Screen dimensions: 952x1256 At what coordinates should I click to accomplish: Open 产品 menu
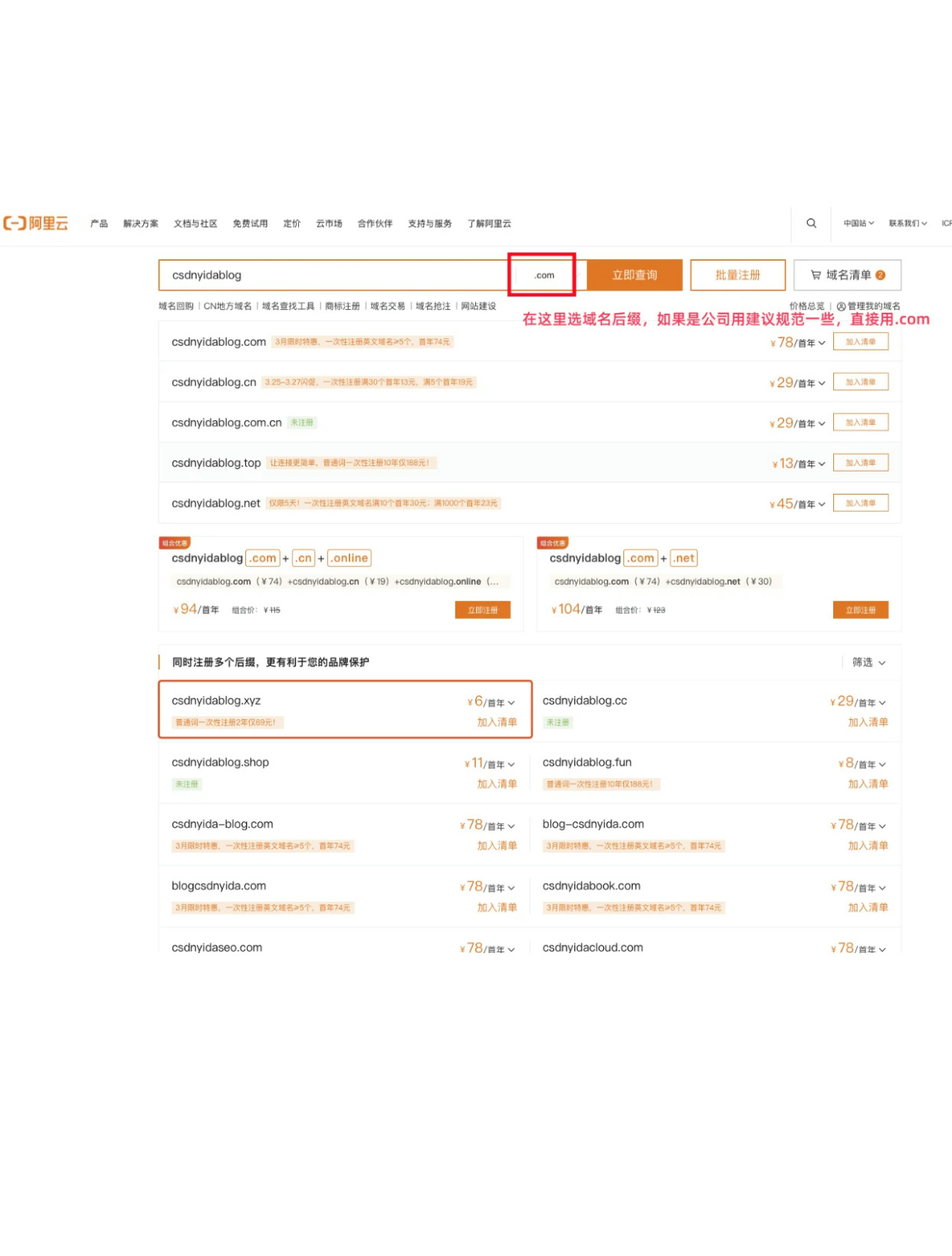click(x=99, y=223)
